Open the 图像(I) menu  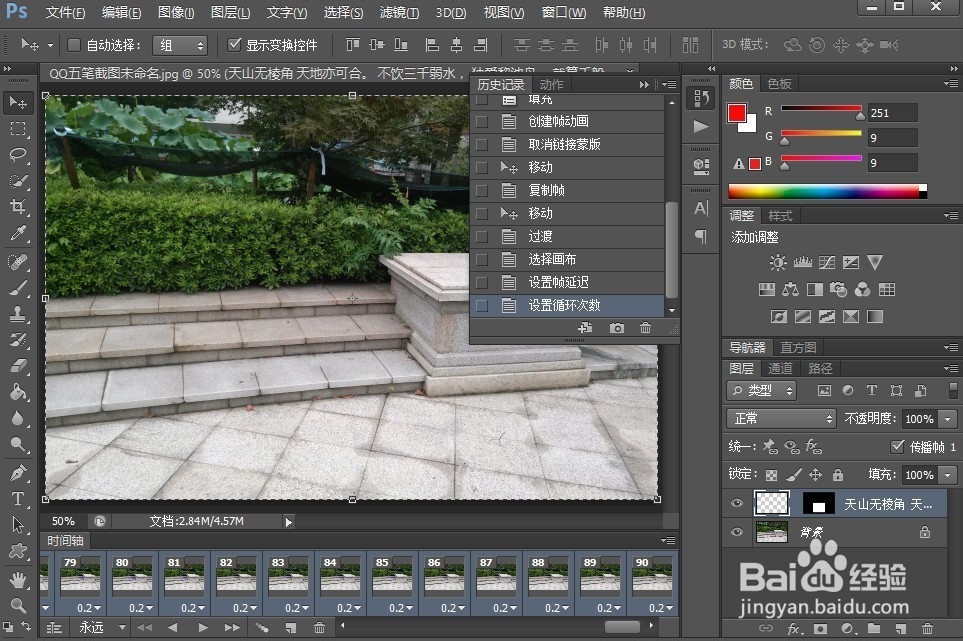coord(176,12)
